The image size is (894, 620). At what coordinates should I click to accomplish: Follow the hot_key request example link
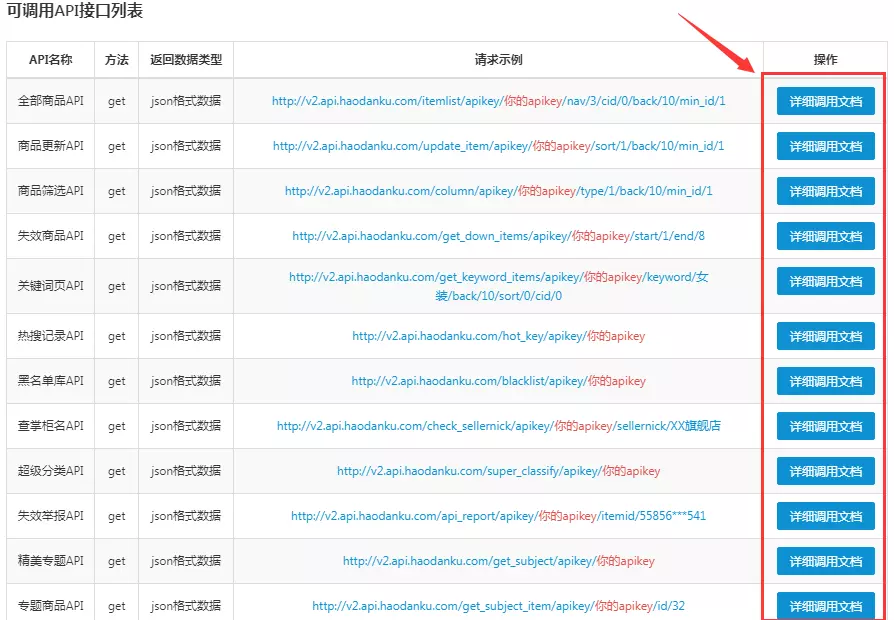point(498,336)
